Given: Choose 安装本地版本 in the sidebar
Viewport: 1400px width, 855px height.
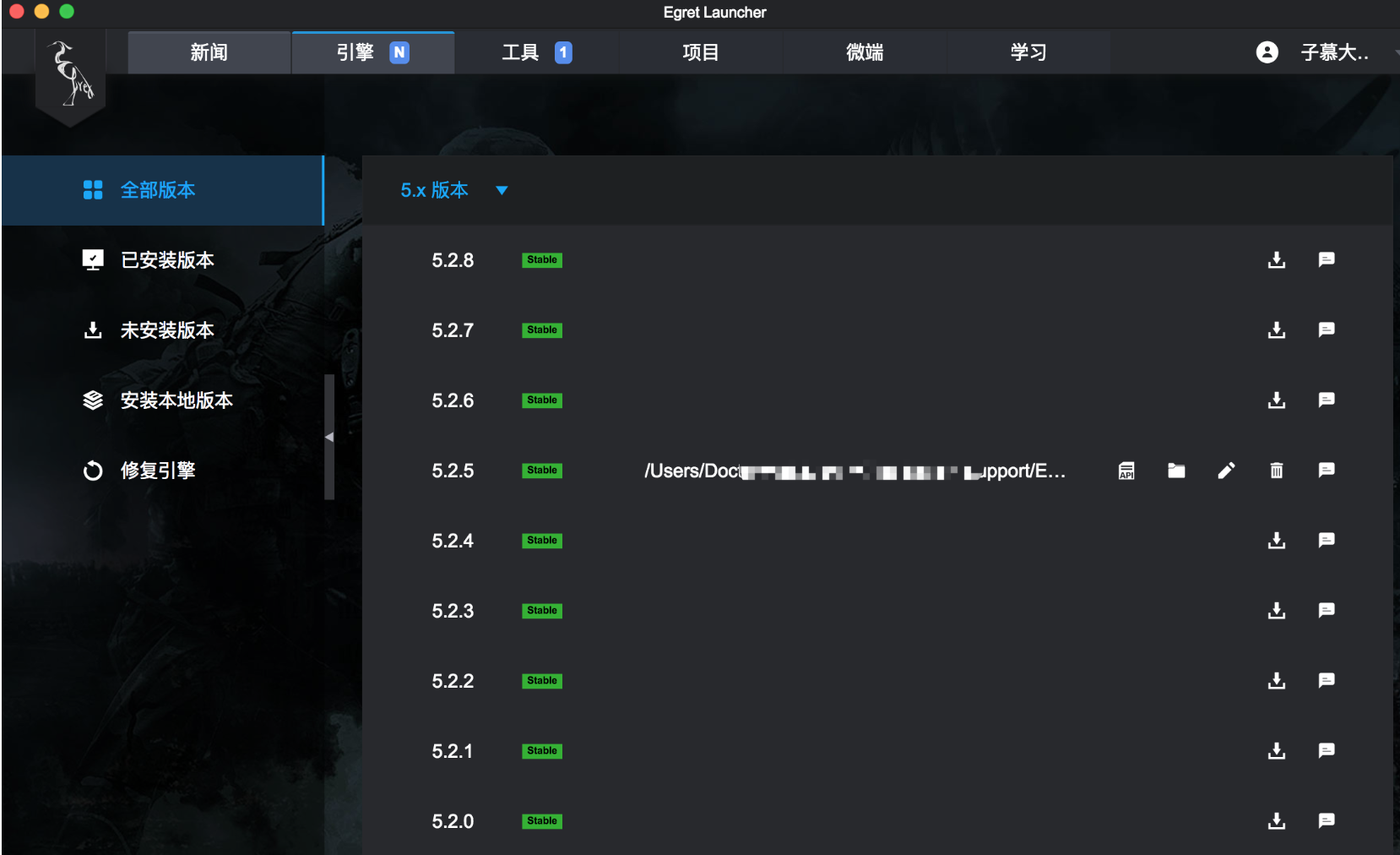Looking at the screenshot, I should (162, 400).
